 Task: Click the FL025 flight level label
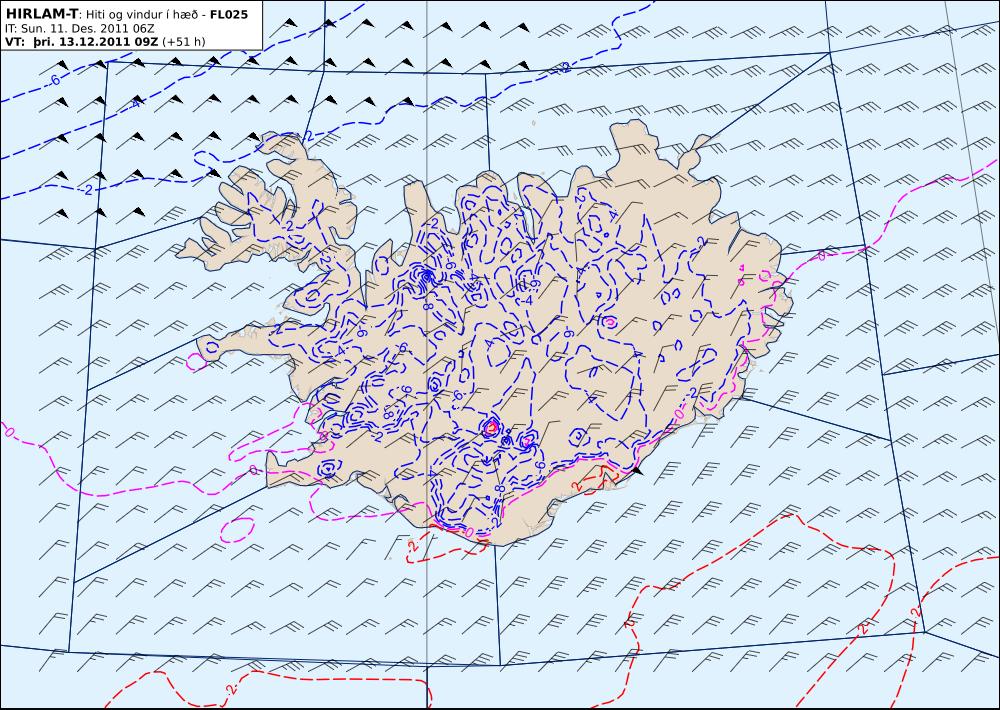pyautogui.click(x=228, y=14)
